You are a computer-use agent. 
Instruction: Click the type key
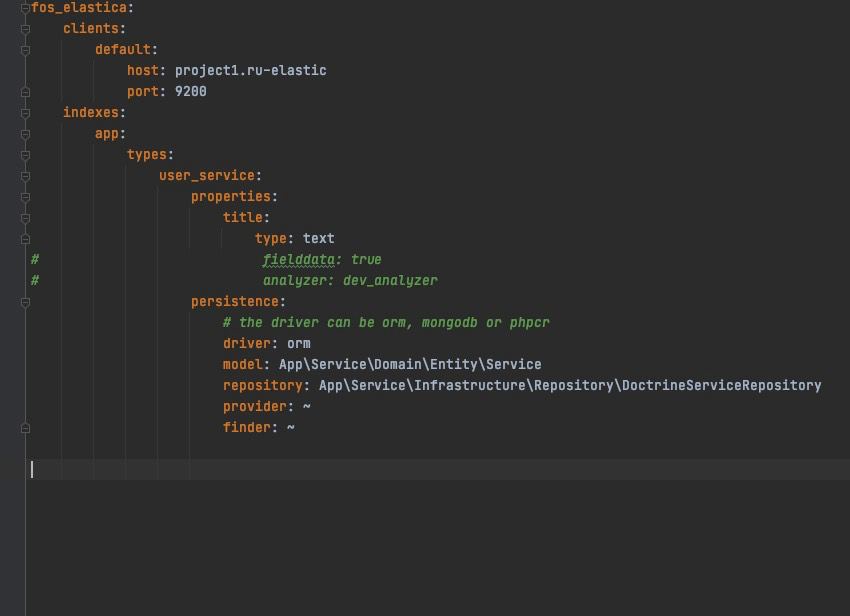pyautogui.click(x=271, y=239)
